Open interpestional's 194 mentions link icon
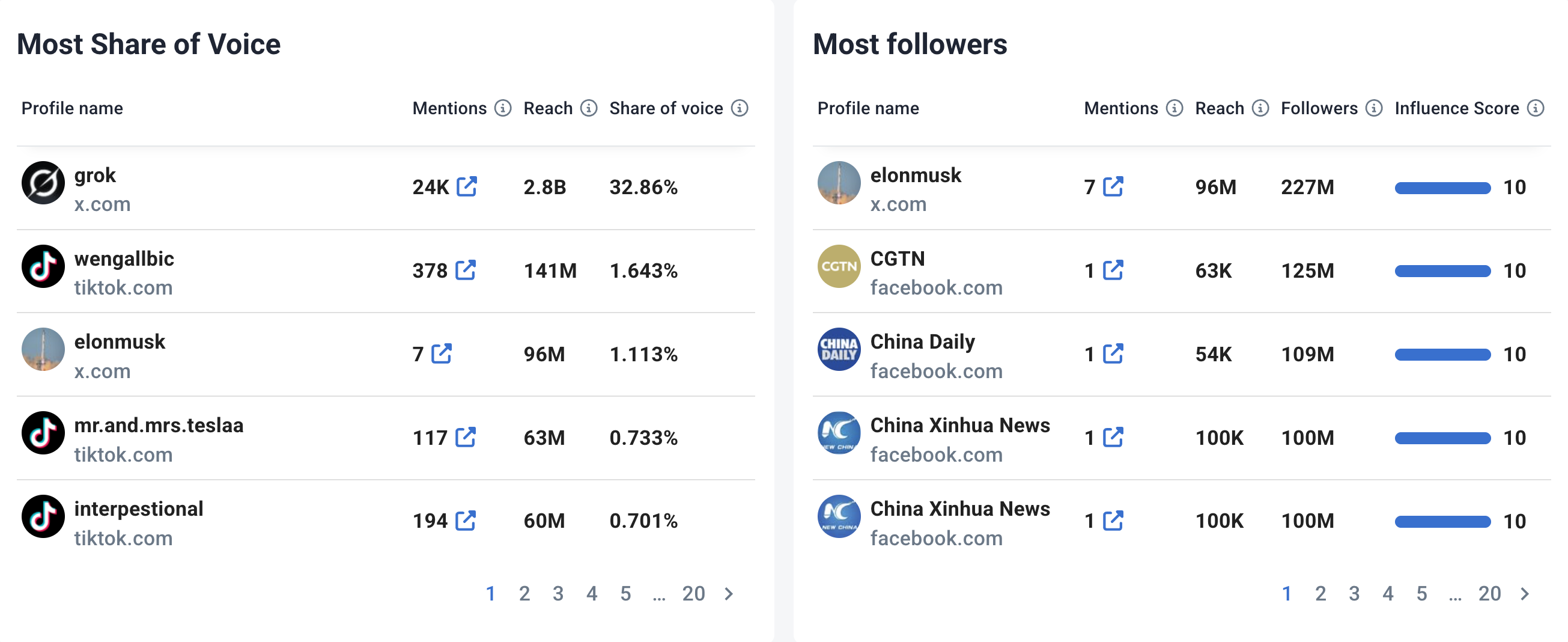This screenshot has width=1568, height=642. click(x=466, y=521)
